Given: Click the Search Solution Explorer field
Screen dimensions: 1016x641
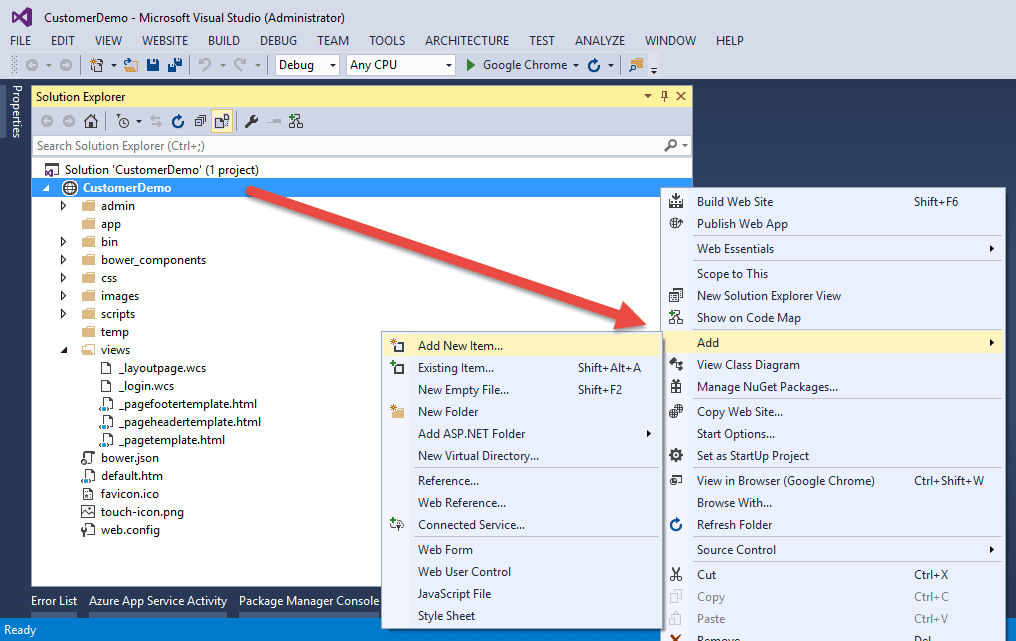Looking at the screenshot, I should 349,146.
